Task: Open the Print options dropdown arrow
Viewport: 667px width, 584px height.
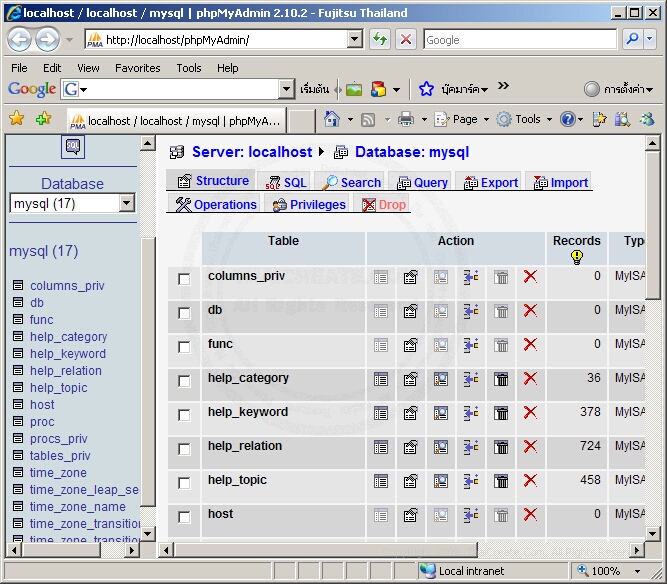Action: (424, 120)
